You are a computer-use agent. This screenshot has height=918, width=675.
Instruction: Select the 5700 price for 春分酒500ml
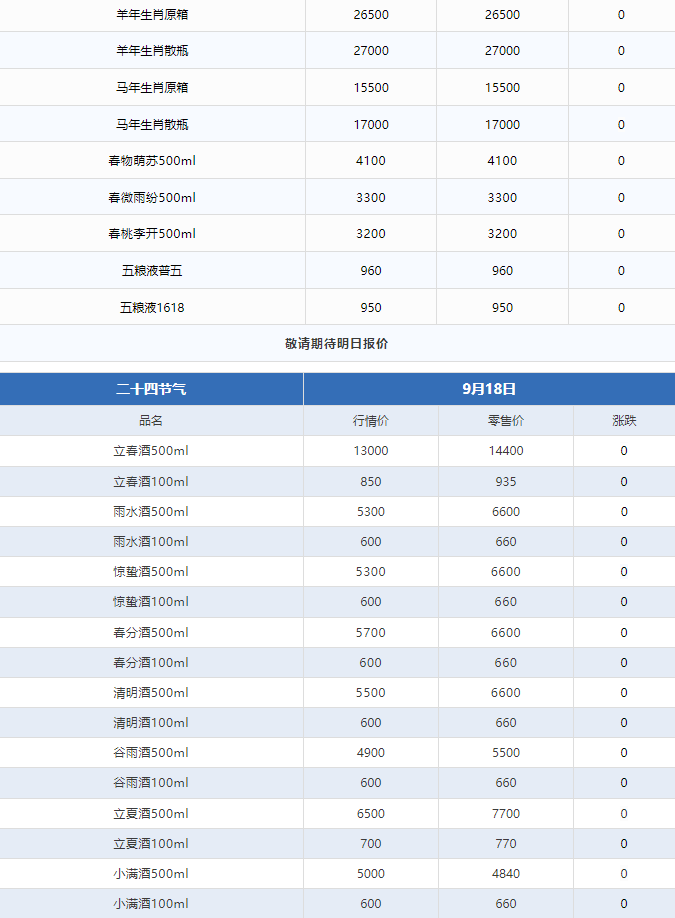[371, 633]
